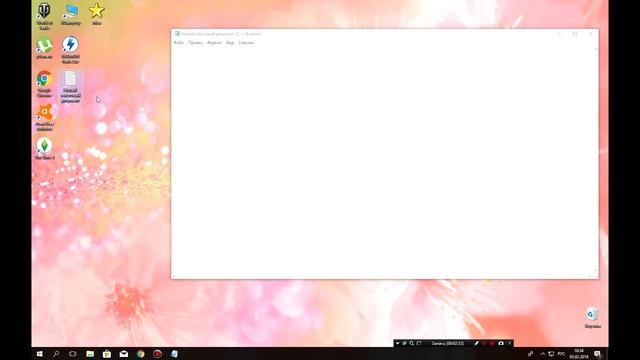640x360 pixels.
Task: Open the Windows Start menu
Action: [x=40, y=354]
